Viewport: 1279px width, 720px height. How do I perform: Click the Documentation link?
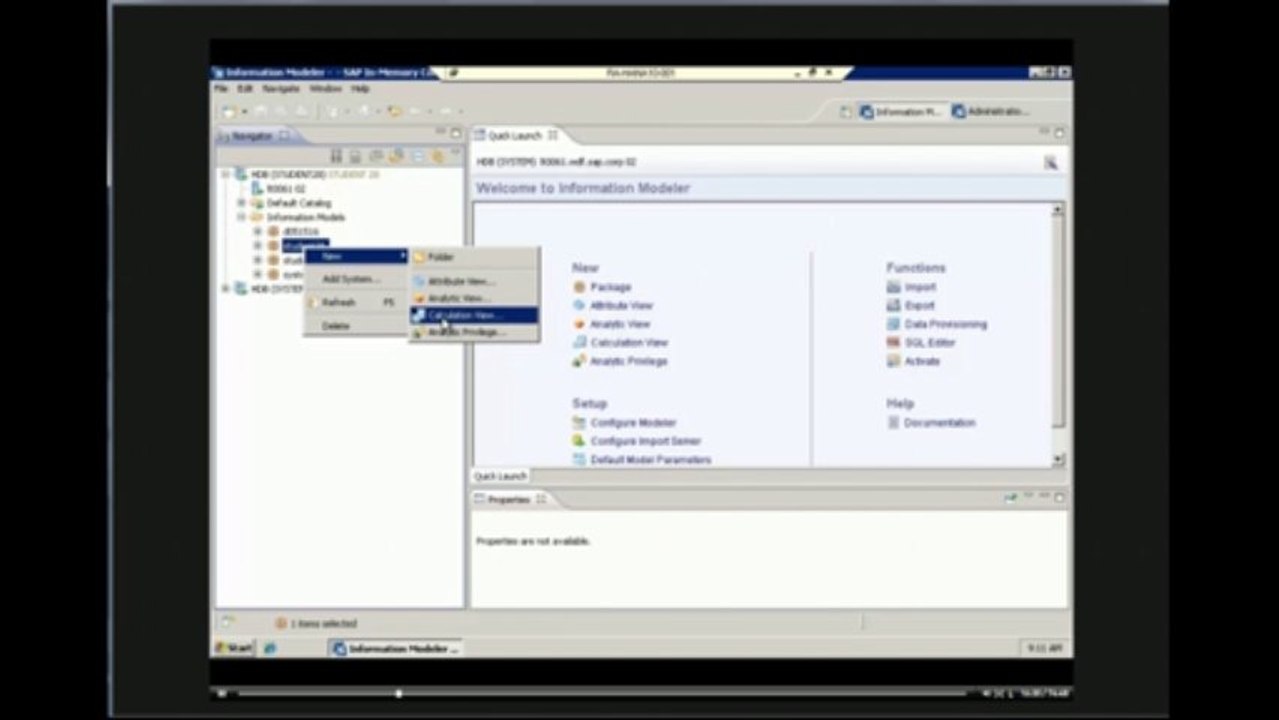click(940, 423)
